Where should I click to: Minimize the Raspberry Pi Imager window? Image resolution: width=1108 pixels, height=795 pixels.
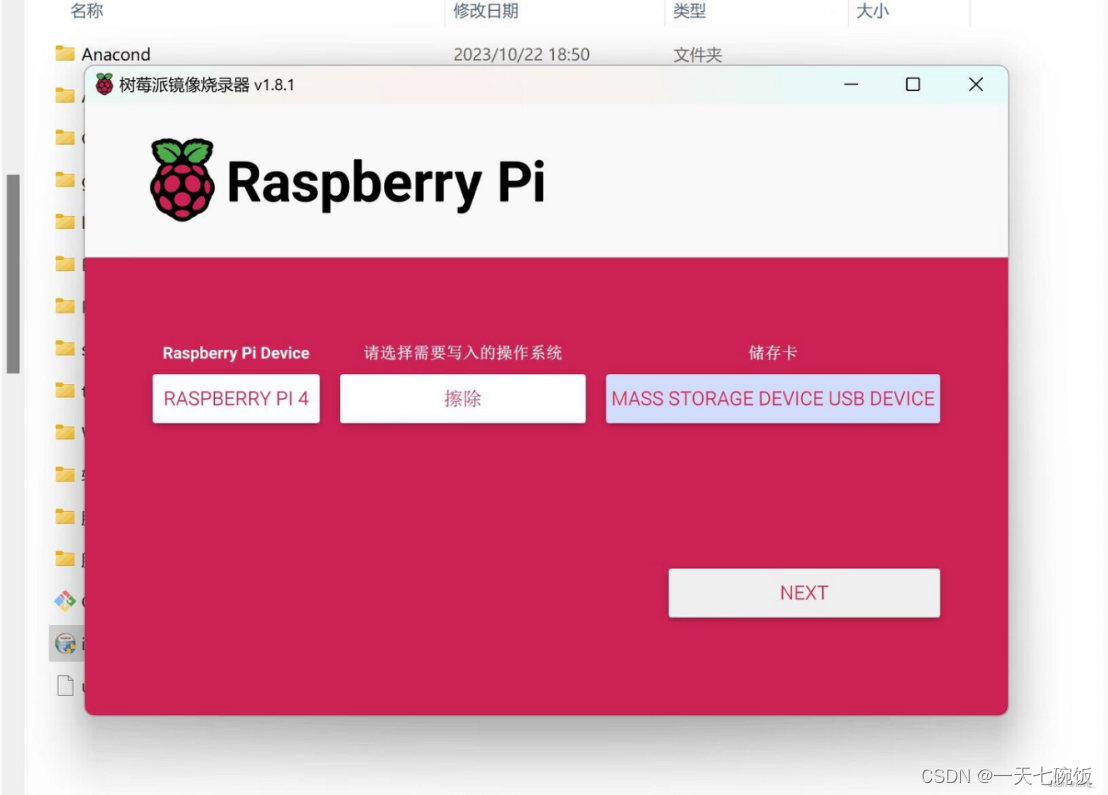[x=851, y=84]
